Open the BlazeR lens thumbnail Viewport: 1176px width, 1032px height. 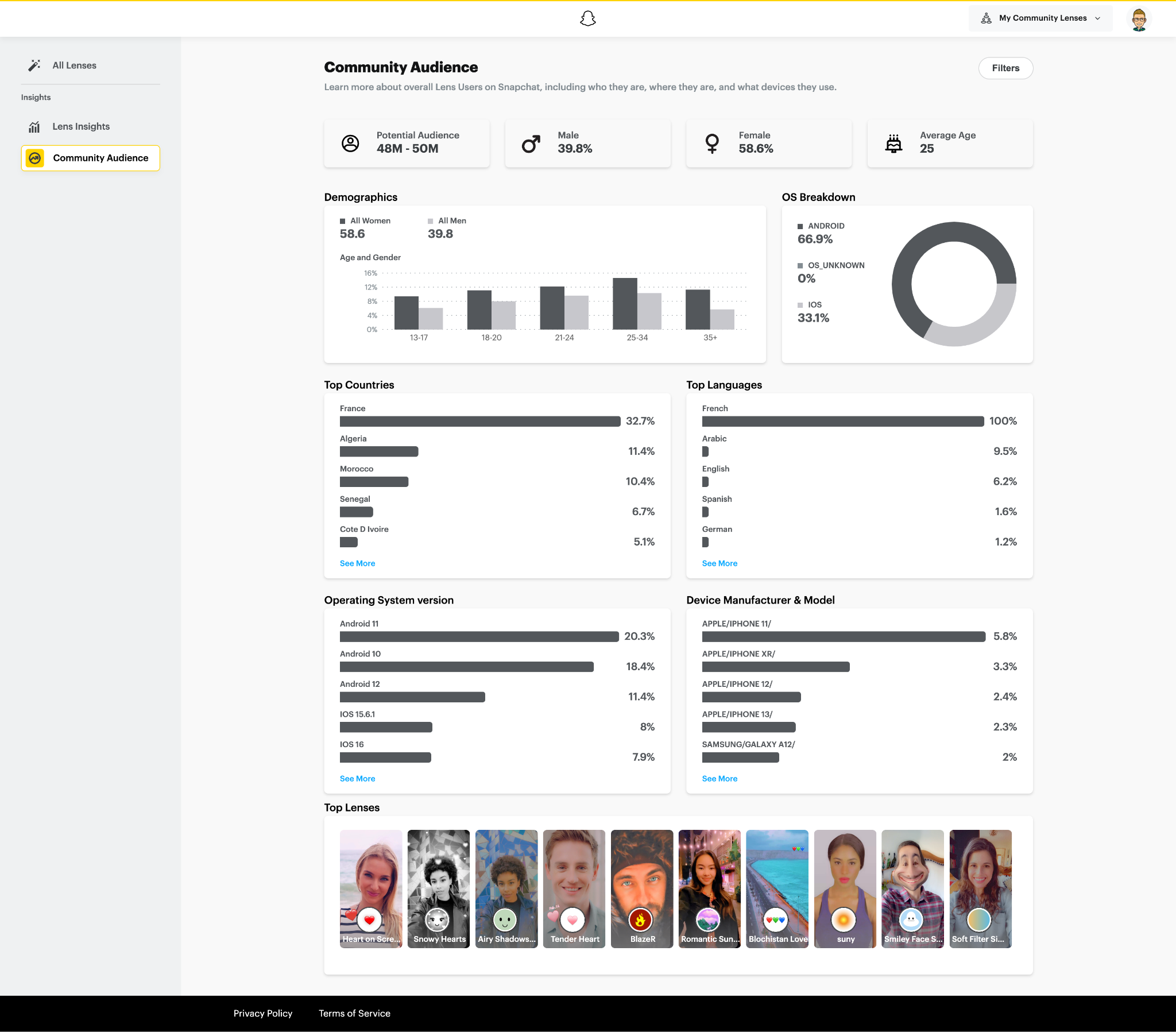641,888
